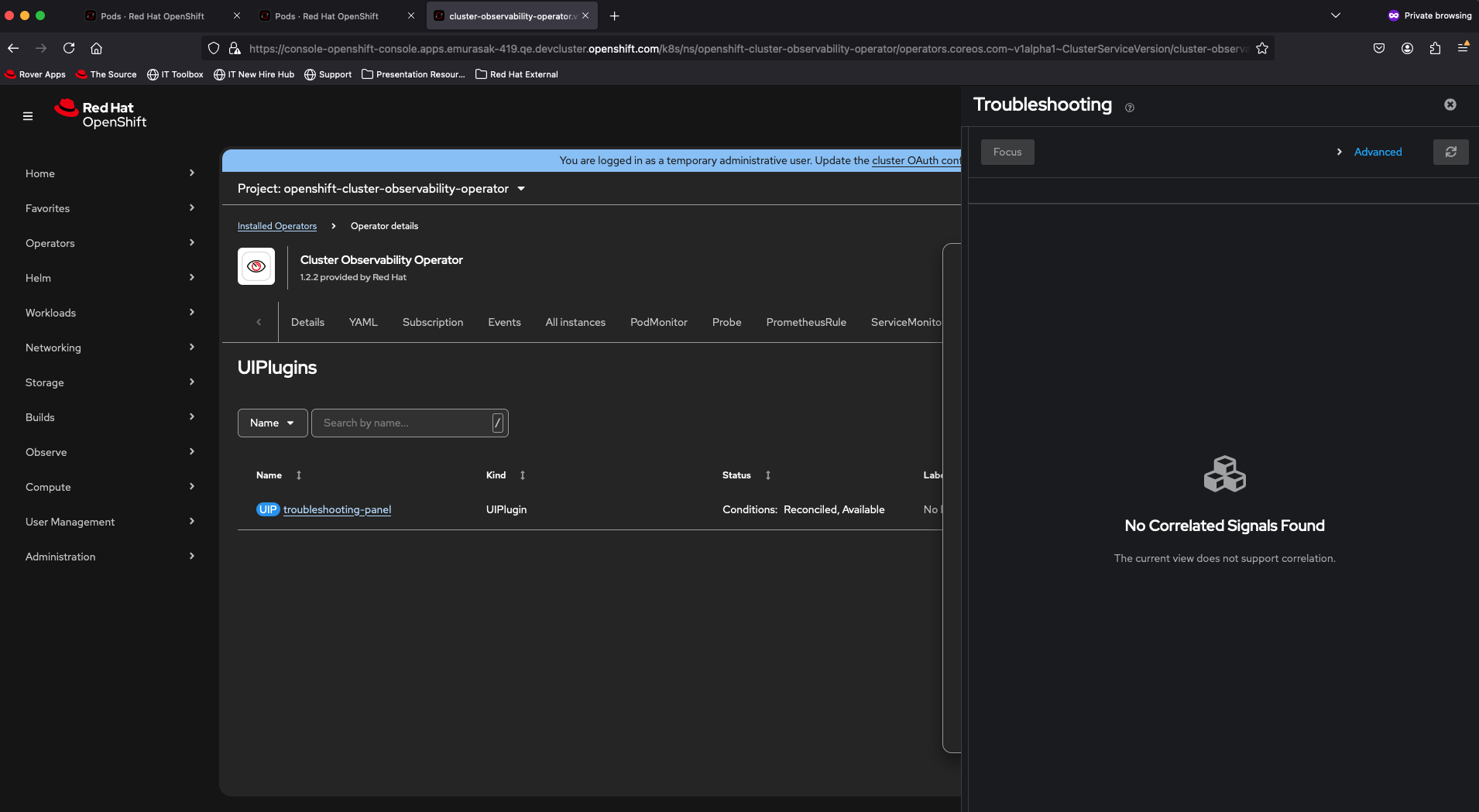Image resolution: width=1479 pixels, height=812 pixels.
Task: Click the browser address bar URL
Action: click(x=747, y=48)
